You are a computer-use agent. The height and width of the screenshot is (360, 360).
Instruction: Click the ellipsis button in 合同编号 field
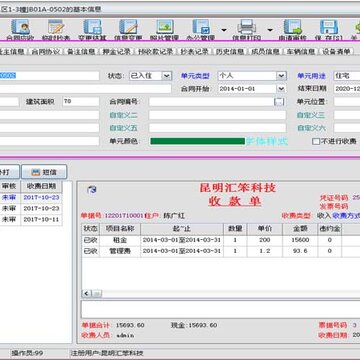coord(279,102)
